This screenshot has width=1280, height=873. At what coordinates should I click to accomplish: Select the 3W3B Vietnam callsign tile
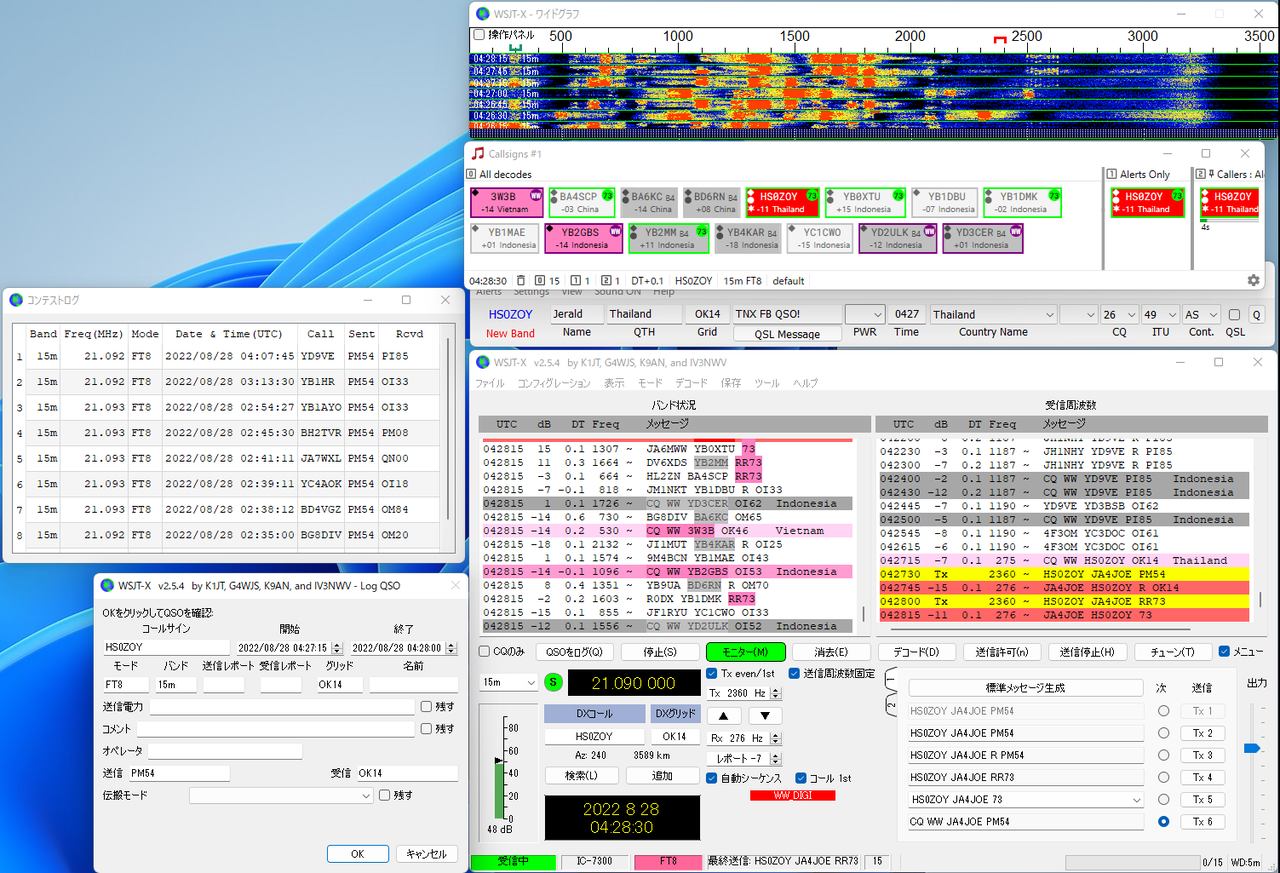point(506,202)
